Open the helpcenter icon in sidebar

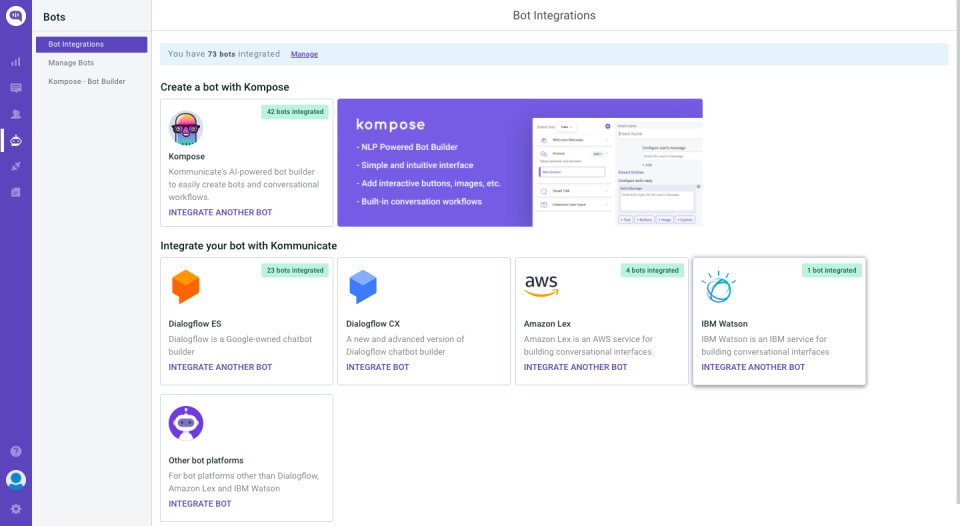point(16,192)
